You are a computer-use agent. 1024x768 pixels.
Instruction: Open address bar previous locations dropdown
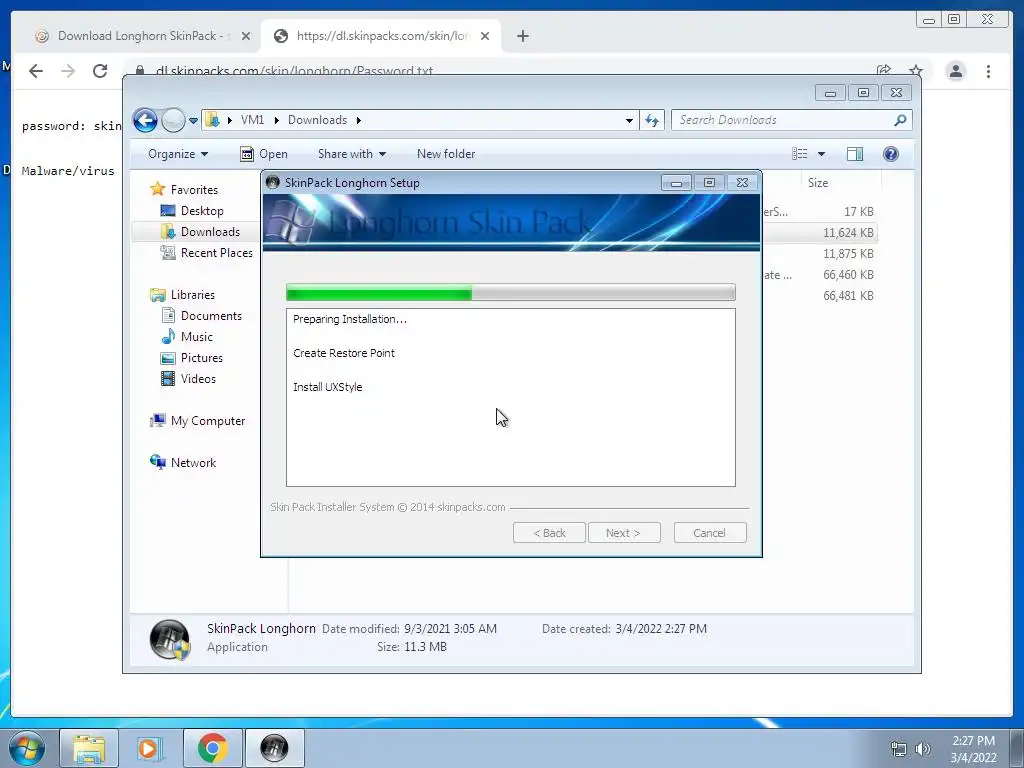(x=629, y=120)
